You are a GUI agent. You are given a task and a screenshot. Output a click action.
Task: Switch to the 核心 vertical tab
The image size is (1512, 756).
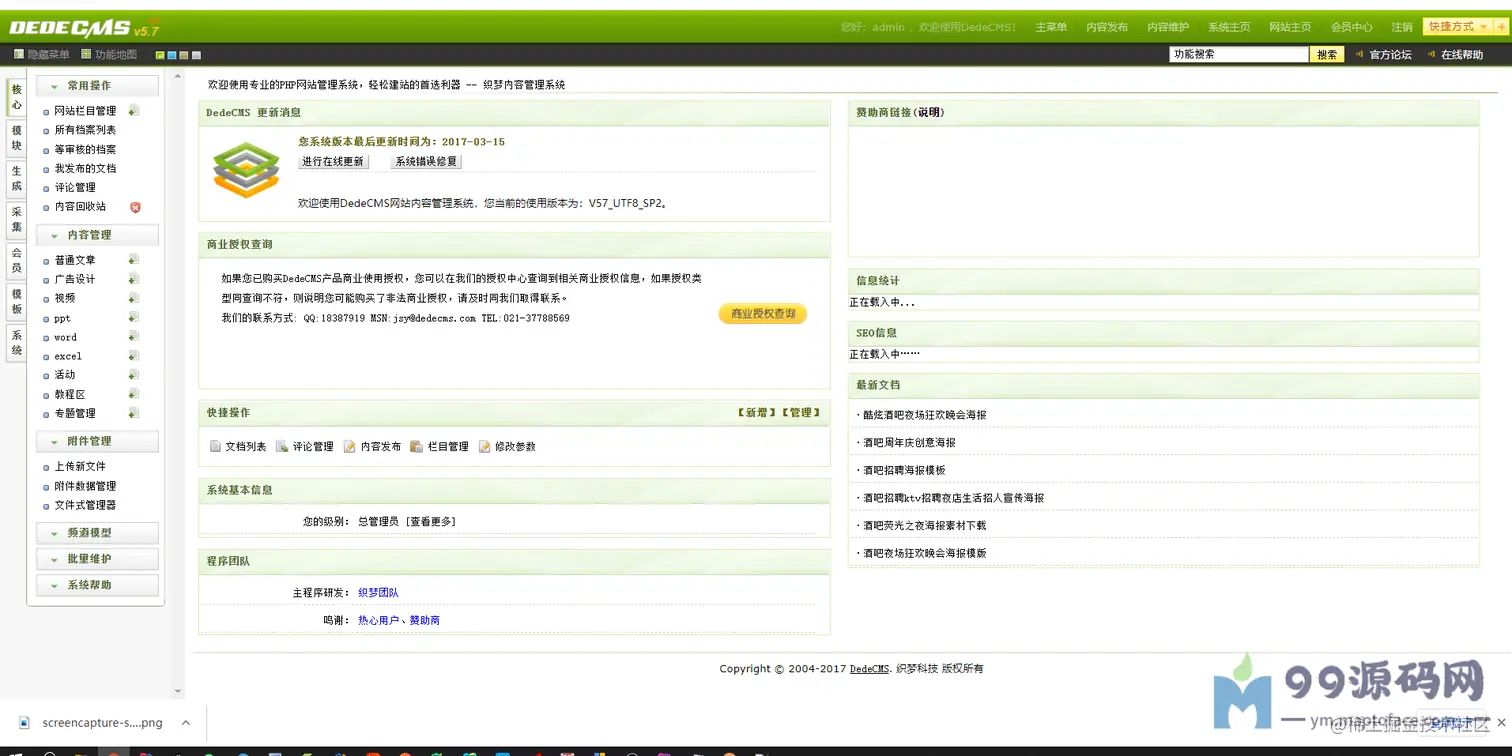tap(16, 98)
